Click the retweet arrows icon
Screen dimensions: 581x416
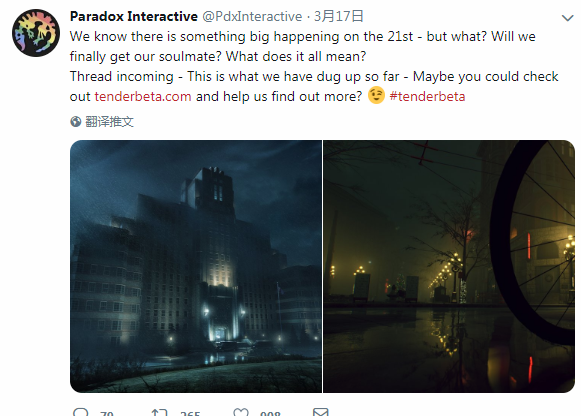[160, 412]
